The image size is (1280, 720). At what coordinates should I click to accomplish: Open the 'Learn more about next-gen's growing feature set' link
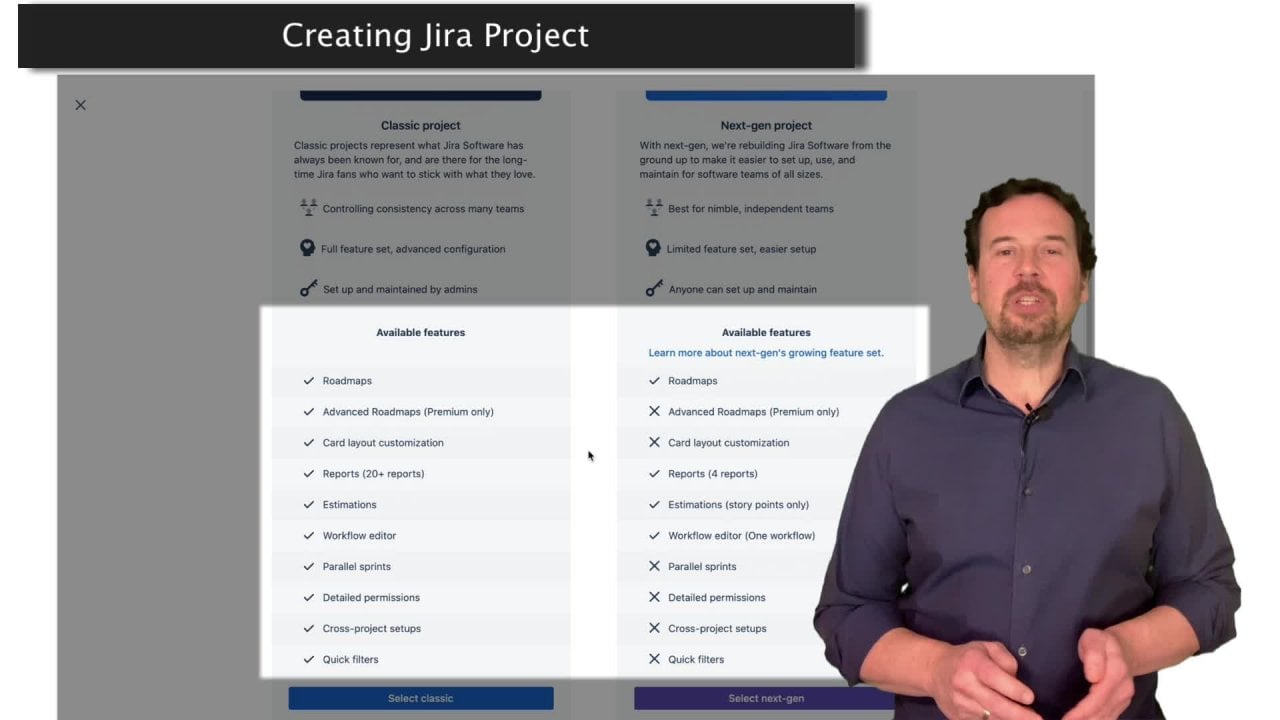click(765, 353)
